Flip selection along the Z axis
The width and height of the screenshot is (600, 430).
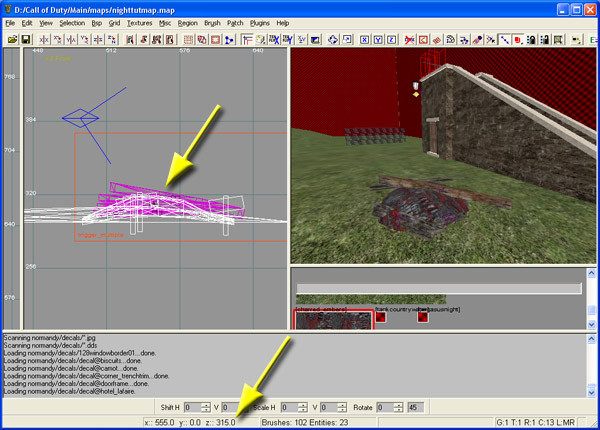tap(98, 39)
